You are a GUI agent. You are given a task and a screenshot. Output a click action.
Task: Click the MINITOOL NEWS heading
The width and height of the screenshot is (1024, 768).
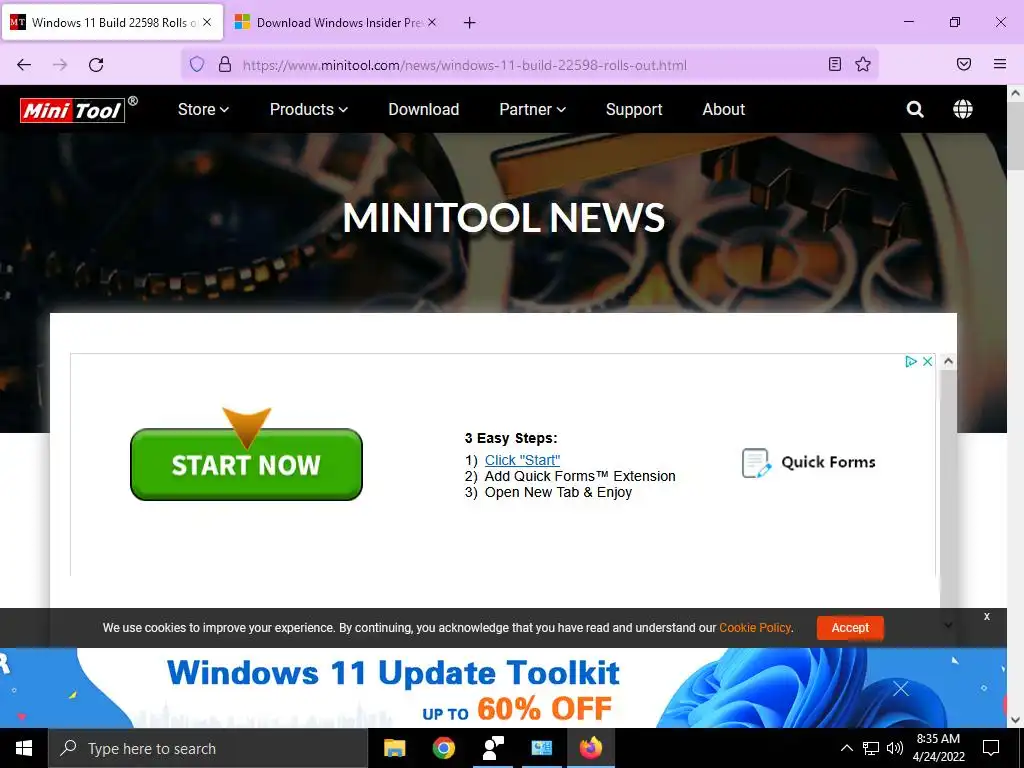504,217
